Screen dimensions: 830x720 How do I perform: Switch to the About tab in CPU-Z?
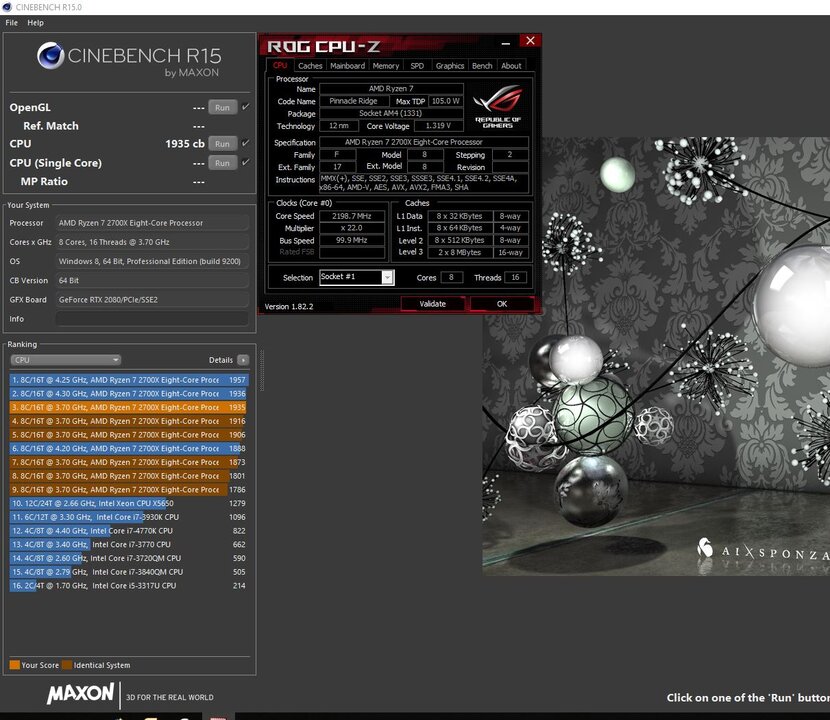tap(511, 66)
